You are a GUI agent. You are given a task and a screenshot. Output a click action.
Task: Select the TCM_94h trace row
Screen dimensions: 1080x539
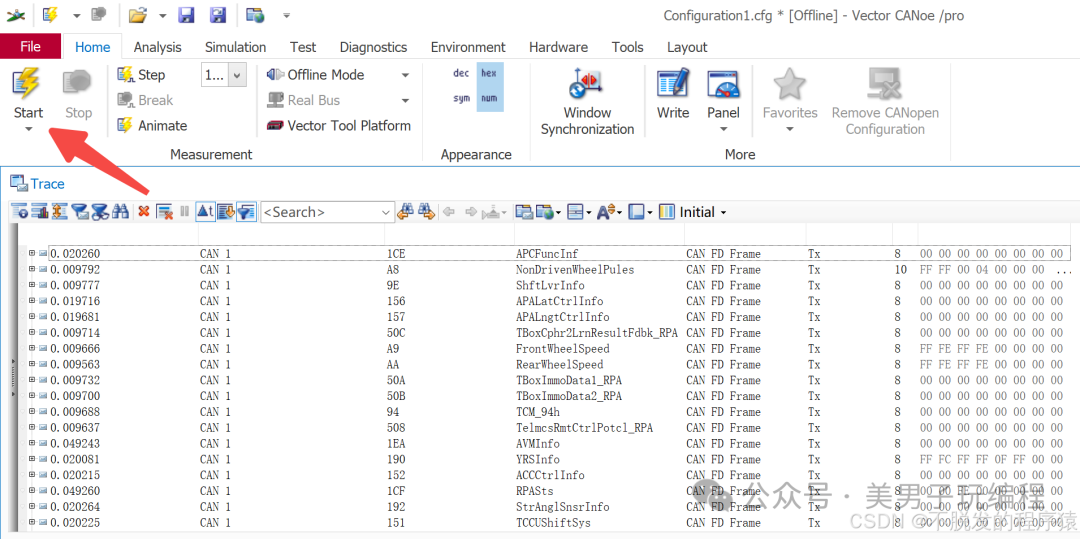click(x=548, y=412)
